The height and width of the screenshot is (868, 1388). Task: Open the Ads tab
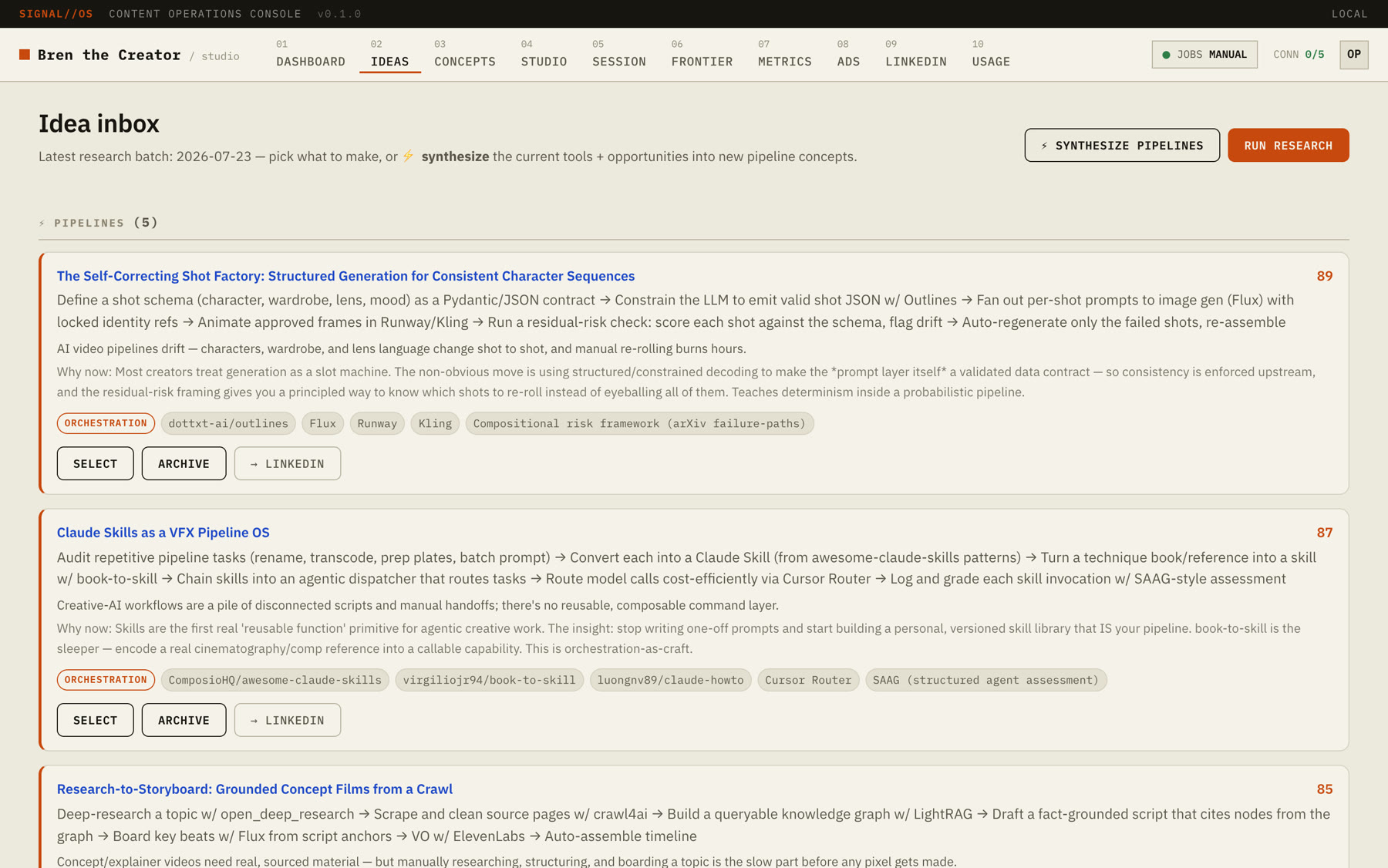click(x=848, y=54)
